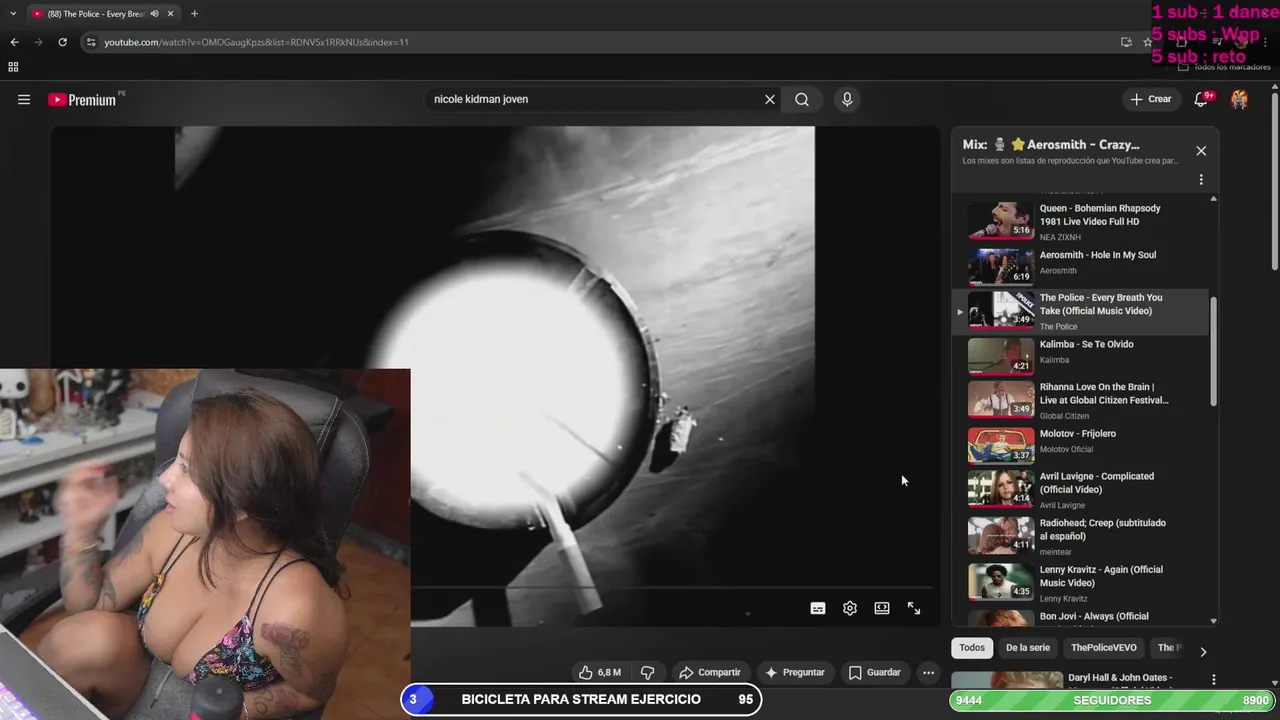Close the Mix playlist panel
This screenshot has width=1280, height=720.
1201,151
